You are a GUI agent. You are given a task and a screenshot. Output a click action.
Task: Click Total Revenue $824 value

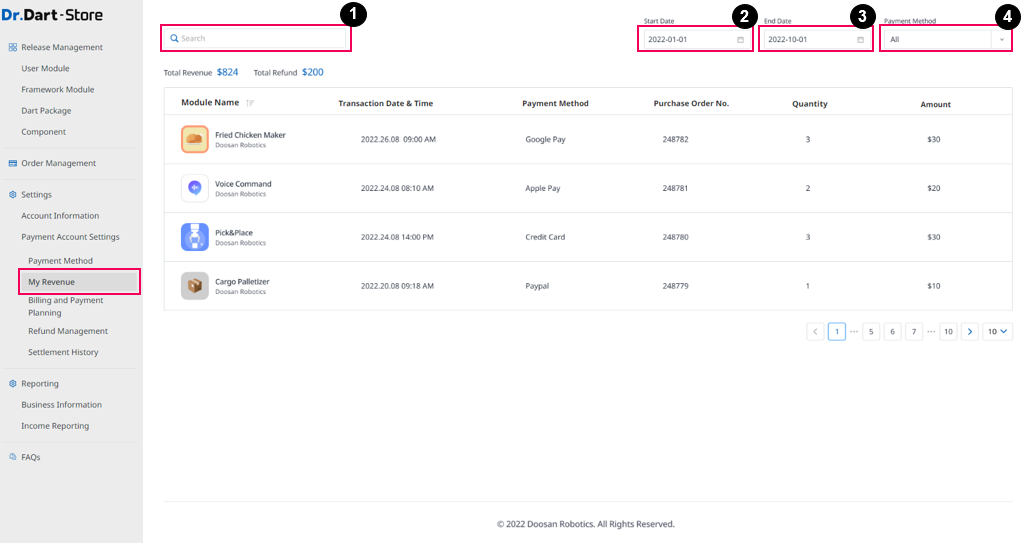(x=228, y=72)
